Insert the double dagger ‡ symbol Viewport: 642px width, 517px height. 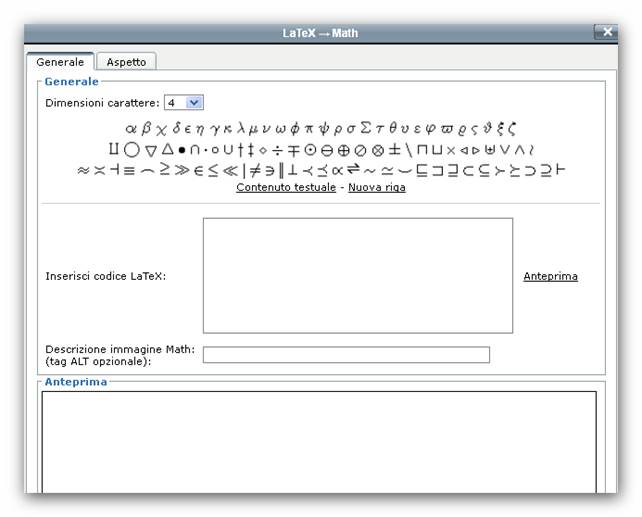(251, 150)
